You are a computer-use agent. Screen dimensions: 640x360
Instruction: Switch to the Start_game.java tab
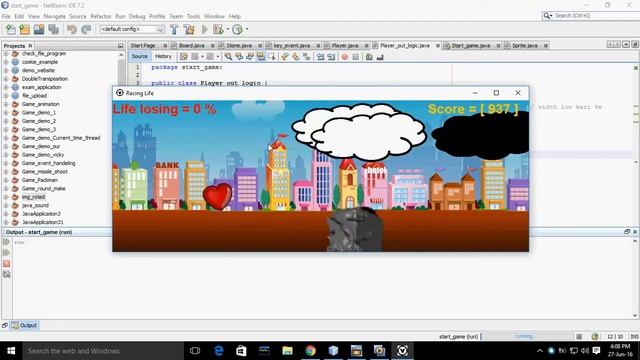tap(470, 46)
